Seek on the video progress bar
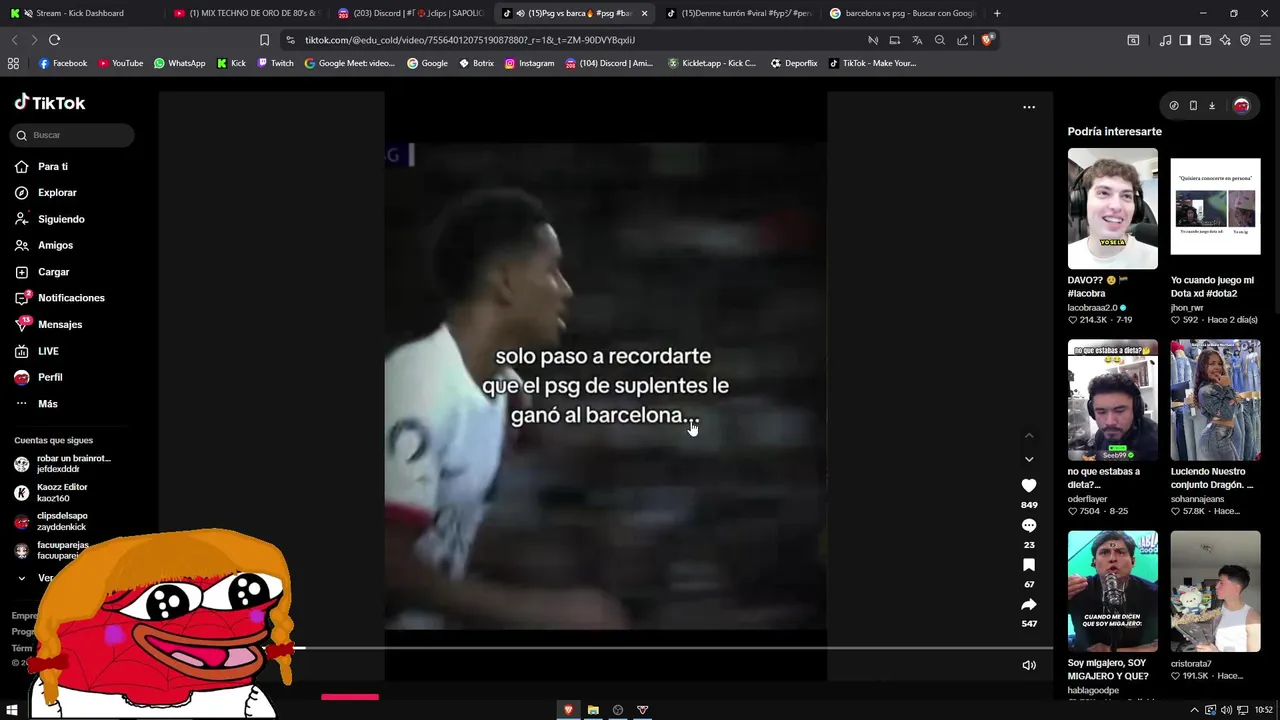The image size is (1280, 720). [x=605, y=648]
